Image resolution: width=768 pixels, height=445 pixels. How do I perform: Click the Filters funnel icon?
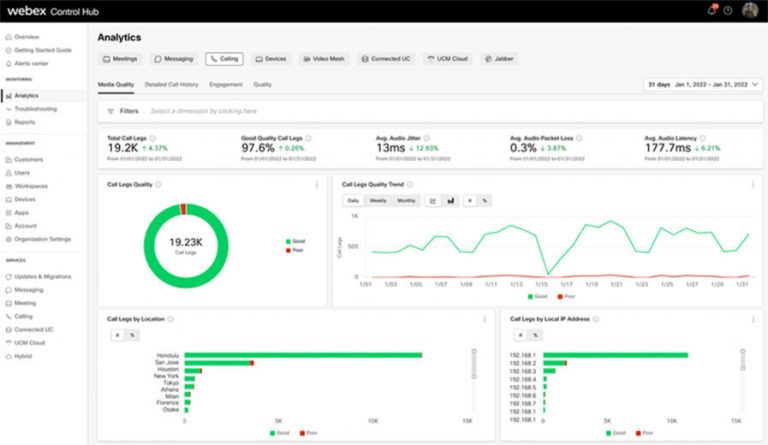pyautogui.click(x=110, y=111)
